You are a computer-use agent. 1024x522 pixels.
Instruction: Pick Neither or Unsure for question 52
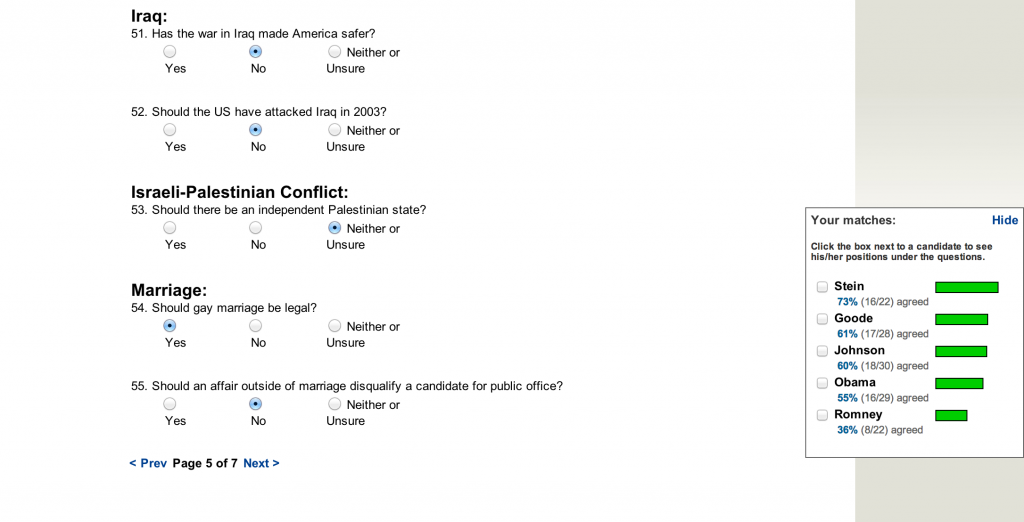pos(334,129)
